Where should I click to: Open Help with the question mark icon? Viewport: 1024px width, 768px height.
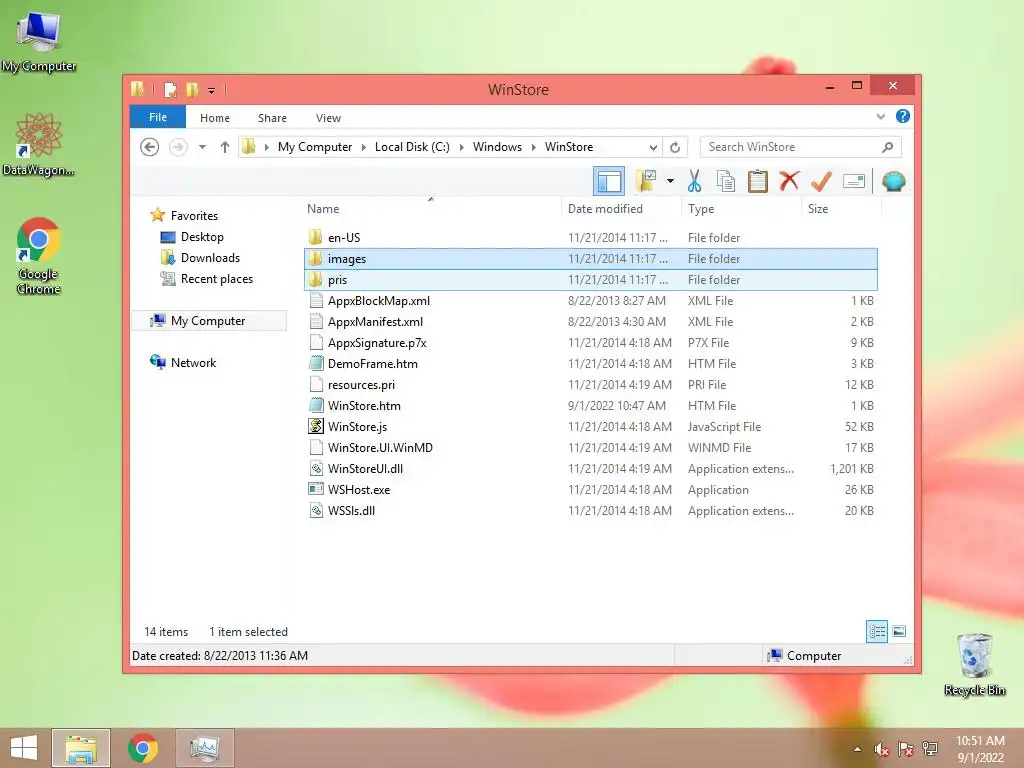coord(903,116)
